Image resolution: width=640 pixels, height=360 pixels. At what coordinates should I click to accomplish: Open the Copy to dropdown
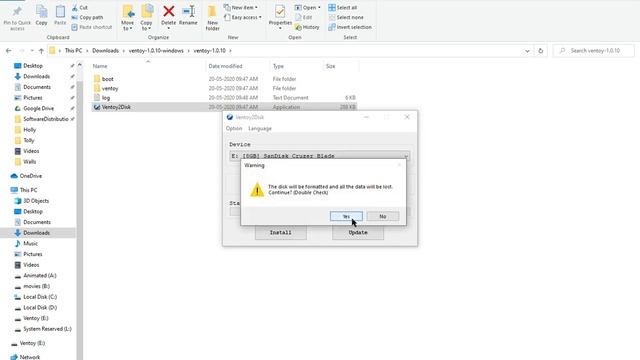(x=147, y=18)
